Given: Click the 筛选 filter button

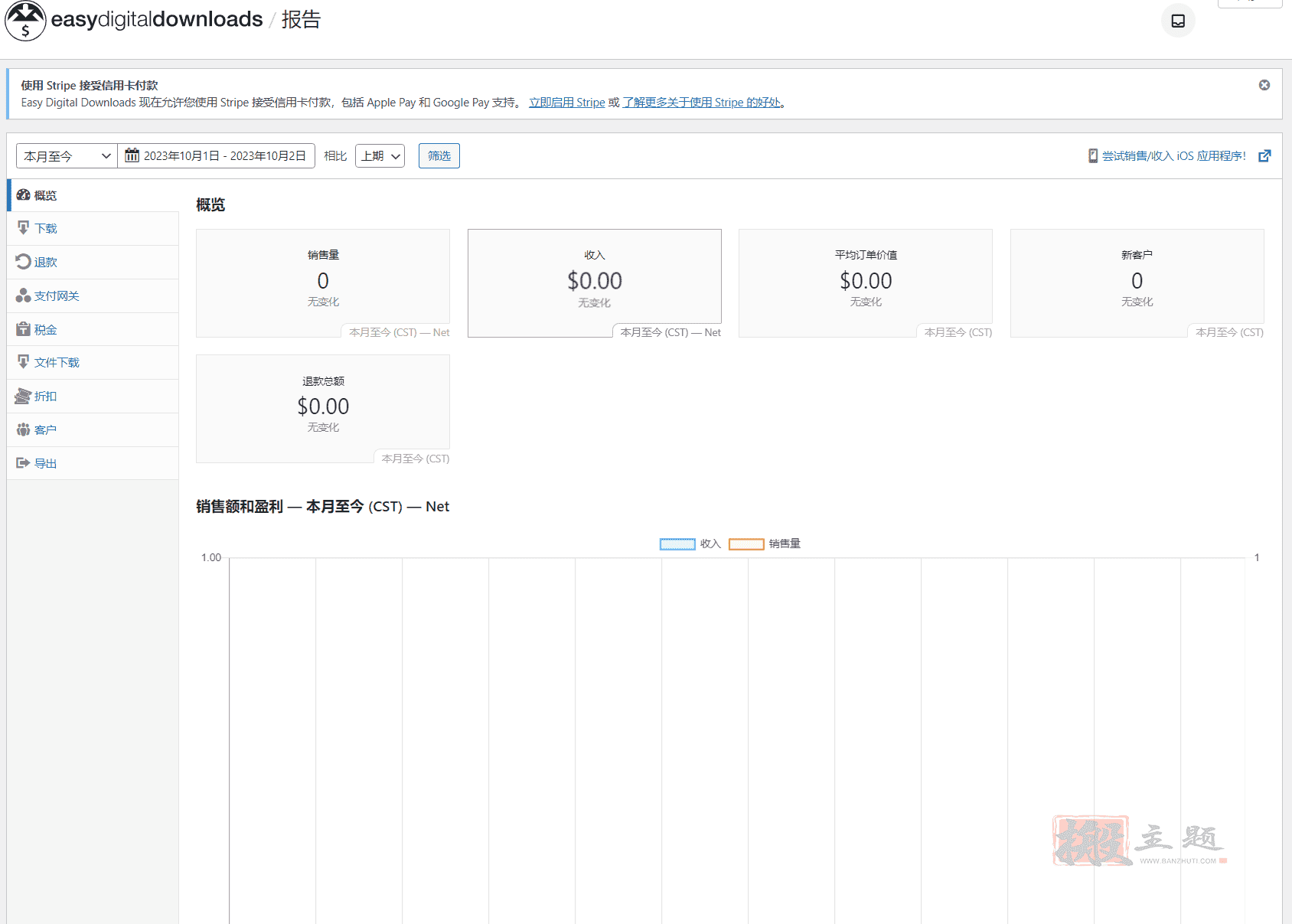Looking at the screenshot, I should pos(439,156).
